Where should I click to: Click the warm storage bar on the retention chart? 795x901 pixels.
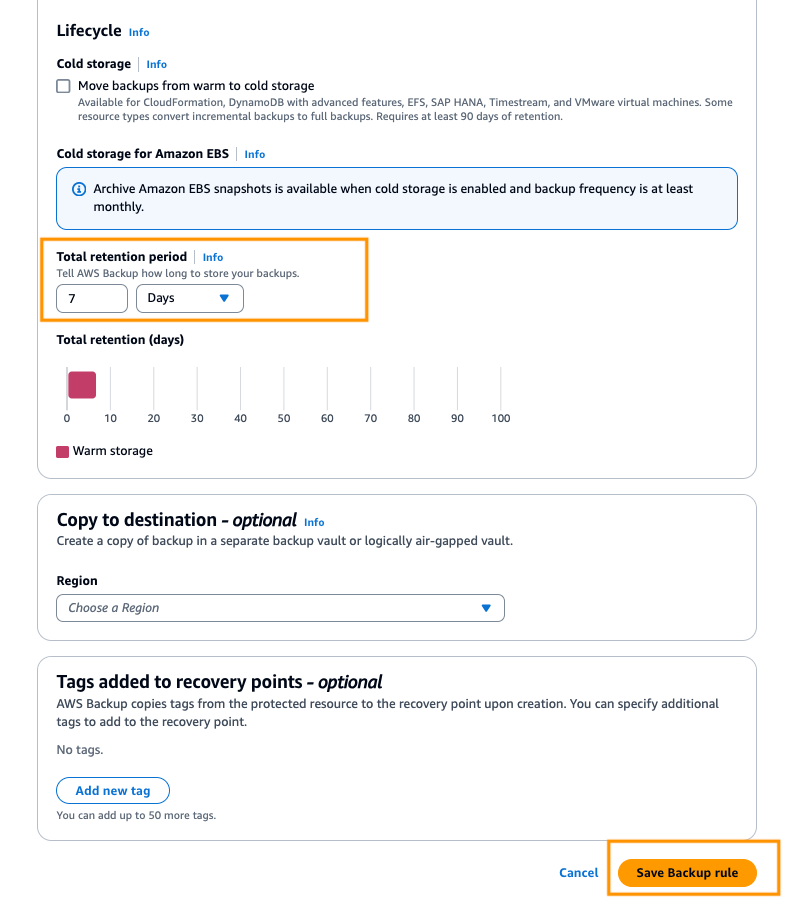81,385
